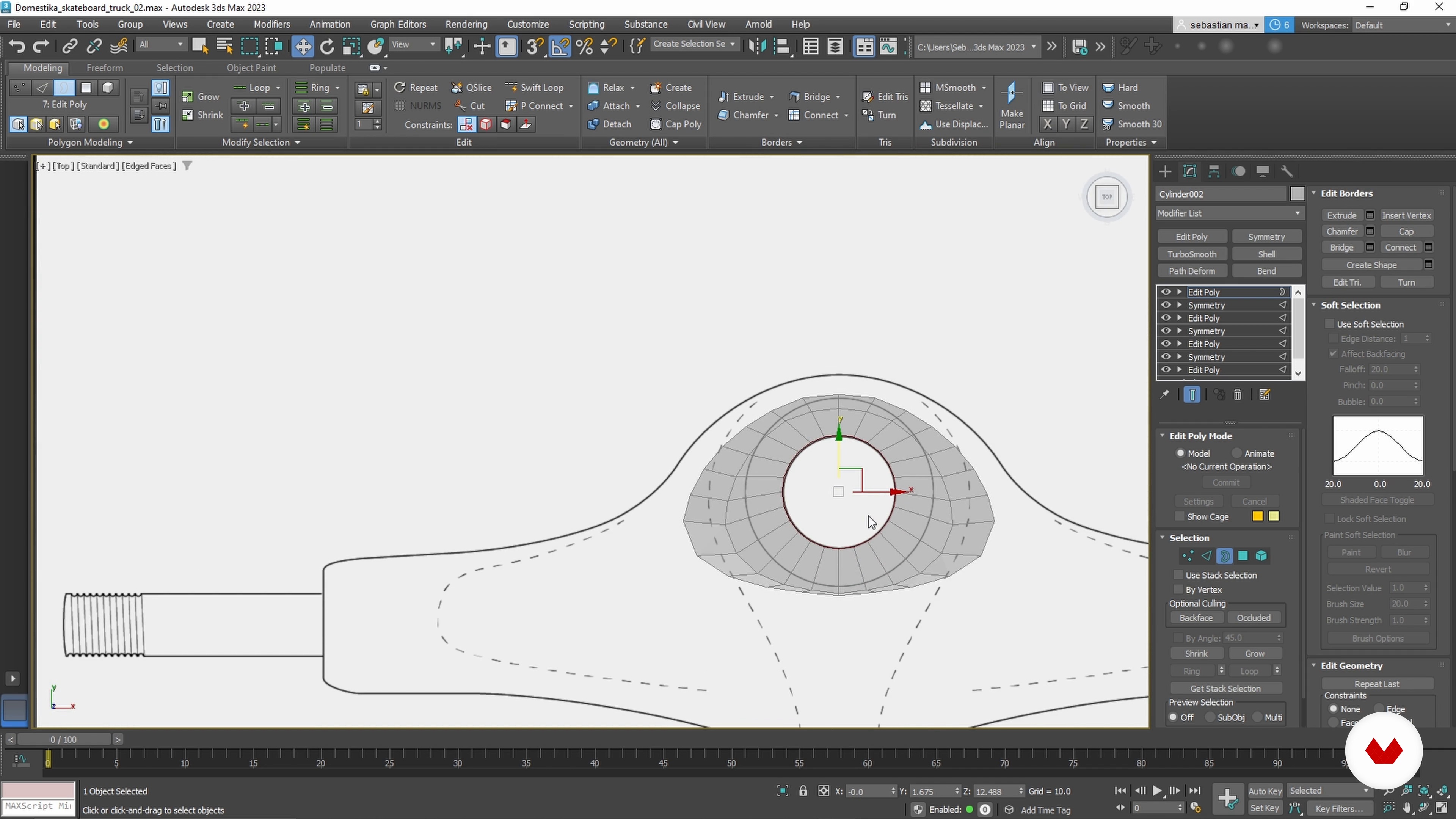The image size is (1456, 819).
Task: Click Remove modifier trash icon
Action: coord(1237,395)
